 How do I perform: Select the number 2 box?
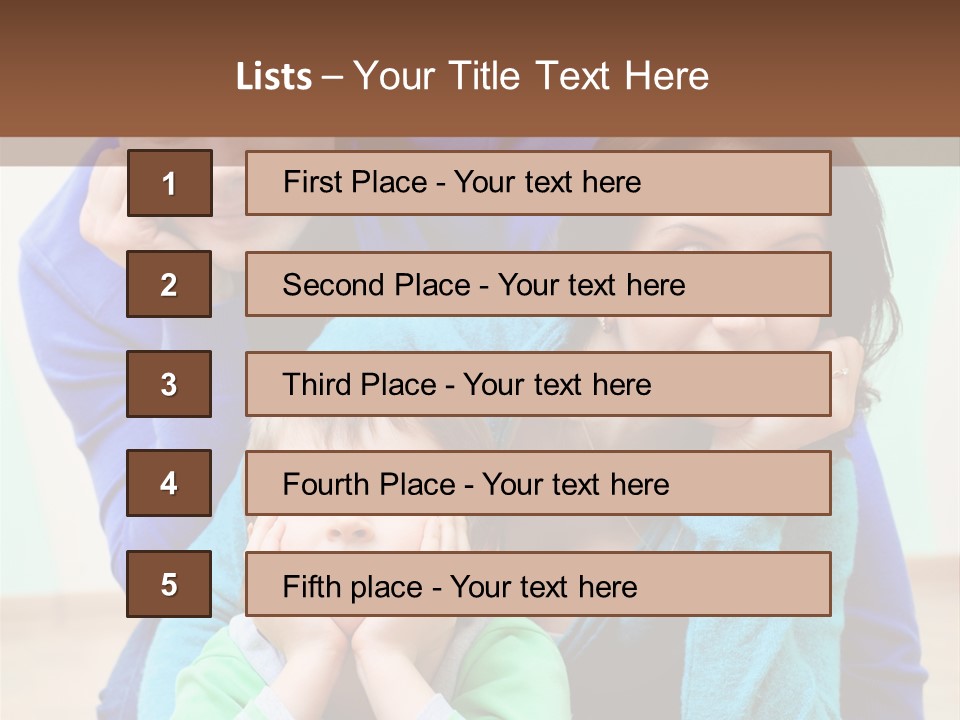(169, 284)
